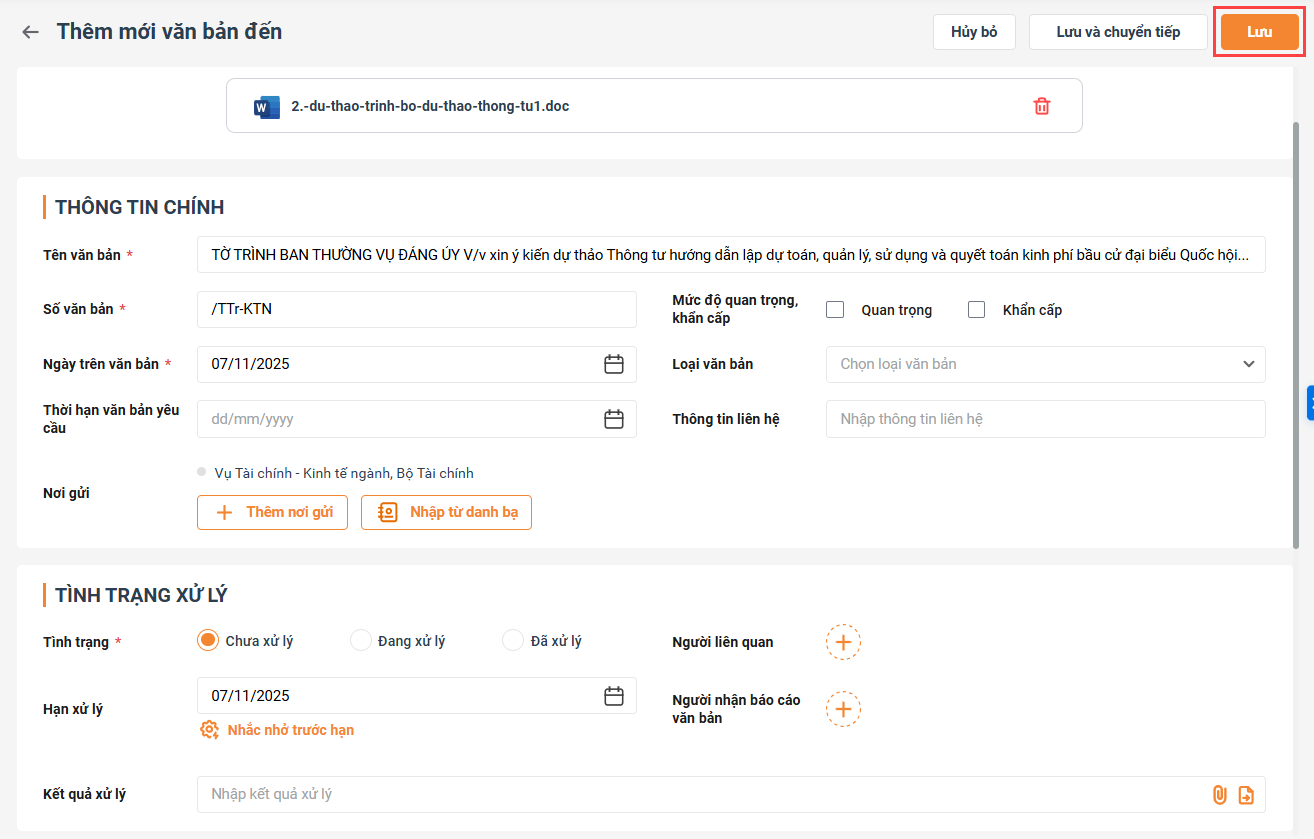The height and width of the screenshot is (839, 1314).
Task: Check the Quan trọng checkbox
Action: click(835, 310)
